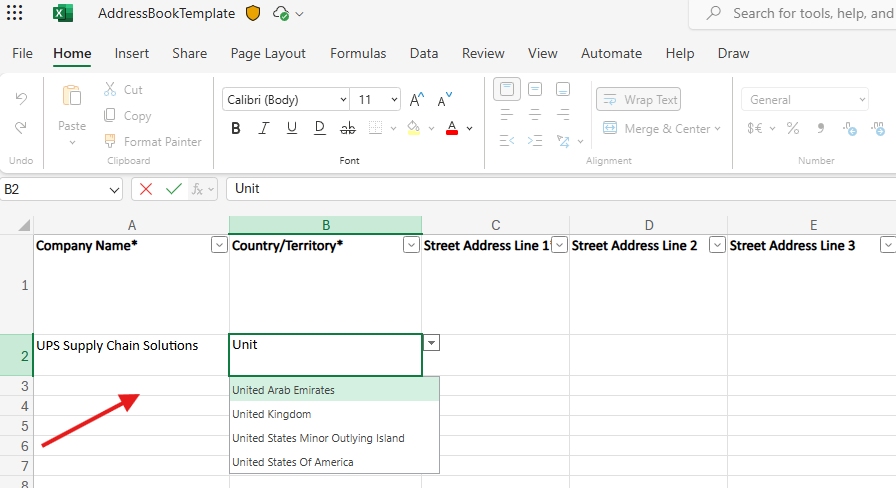
Task: Click Merge & Center
Action: click(656, 129)
